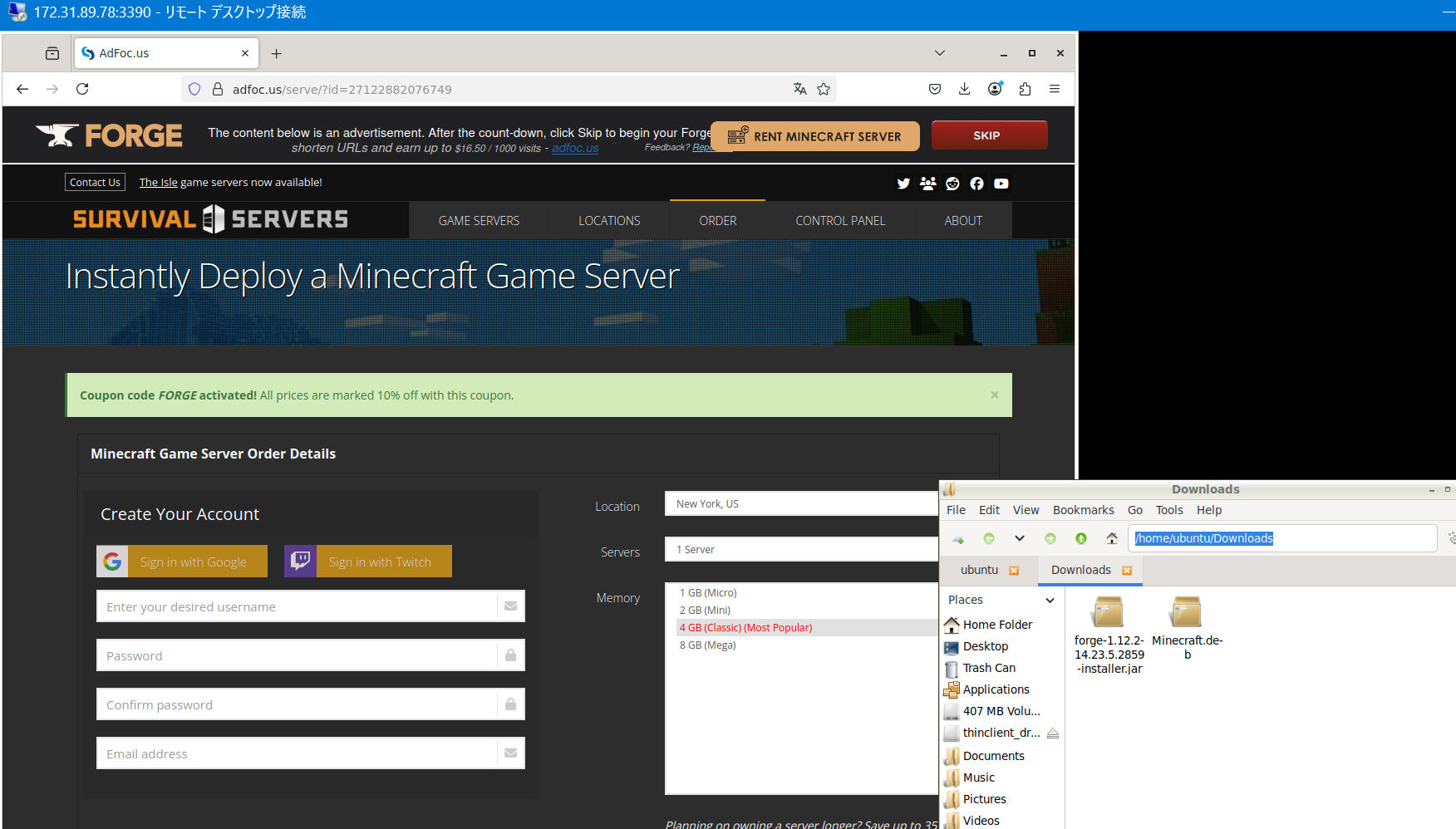Click the green back arrow in file manager

coord(989,539)
